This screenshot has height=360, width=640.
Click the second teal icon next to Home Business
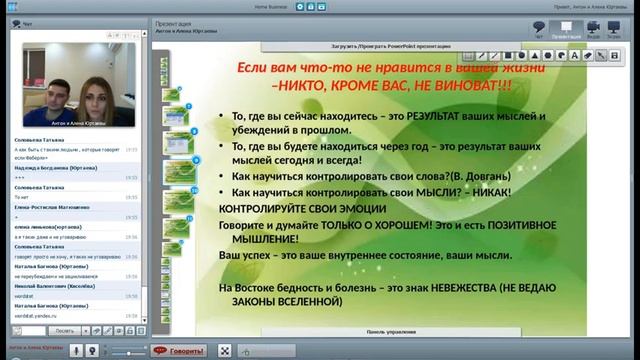pos(311,7)
